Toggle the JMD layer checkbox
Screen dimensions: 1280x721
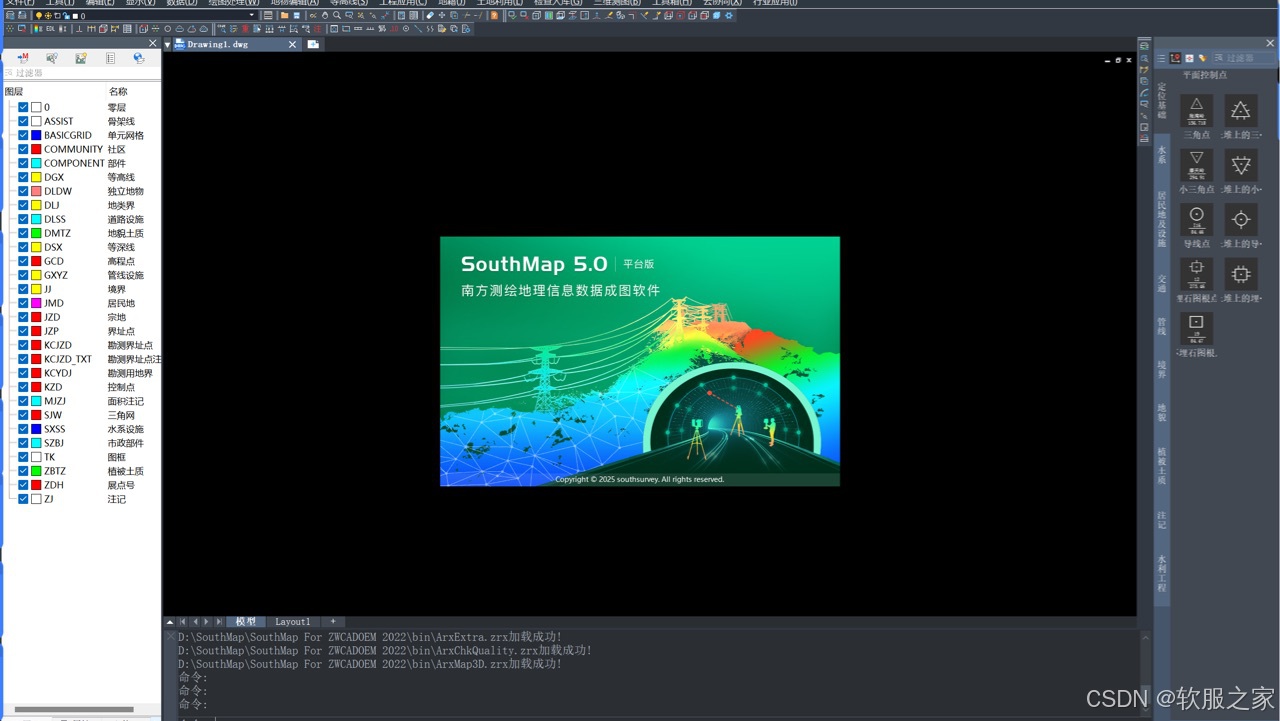pos(23,303)
